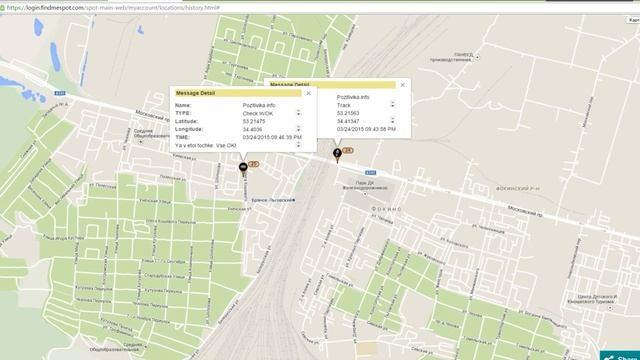Click scroll arrows beside 'Track' type row

[x=392, y=104]
